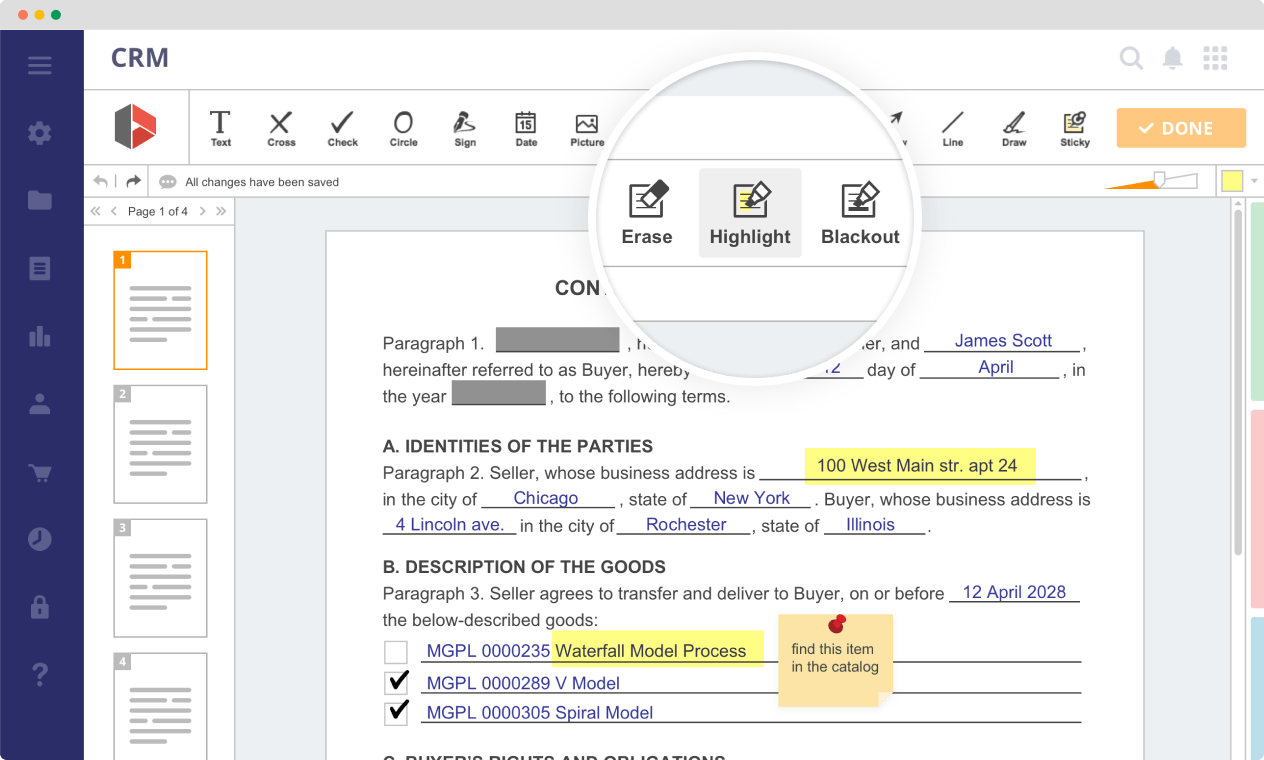The height and width of the screenshot is (760, 1264).
Task: Uncheck the V Model item checkbox
Action: [x=395, y=682]
